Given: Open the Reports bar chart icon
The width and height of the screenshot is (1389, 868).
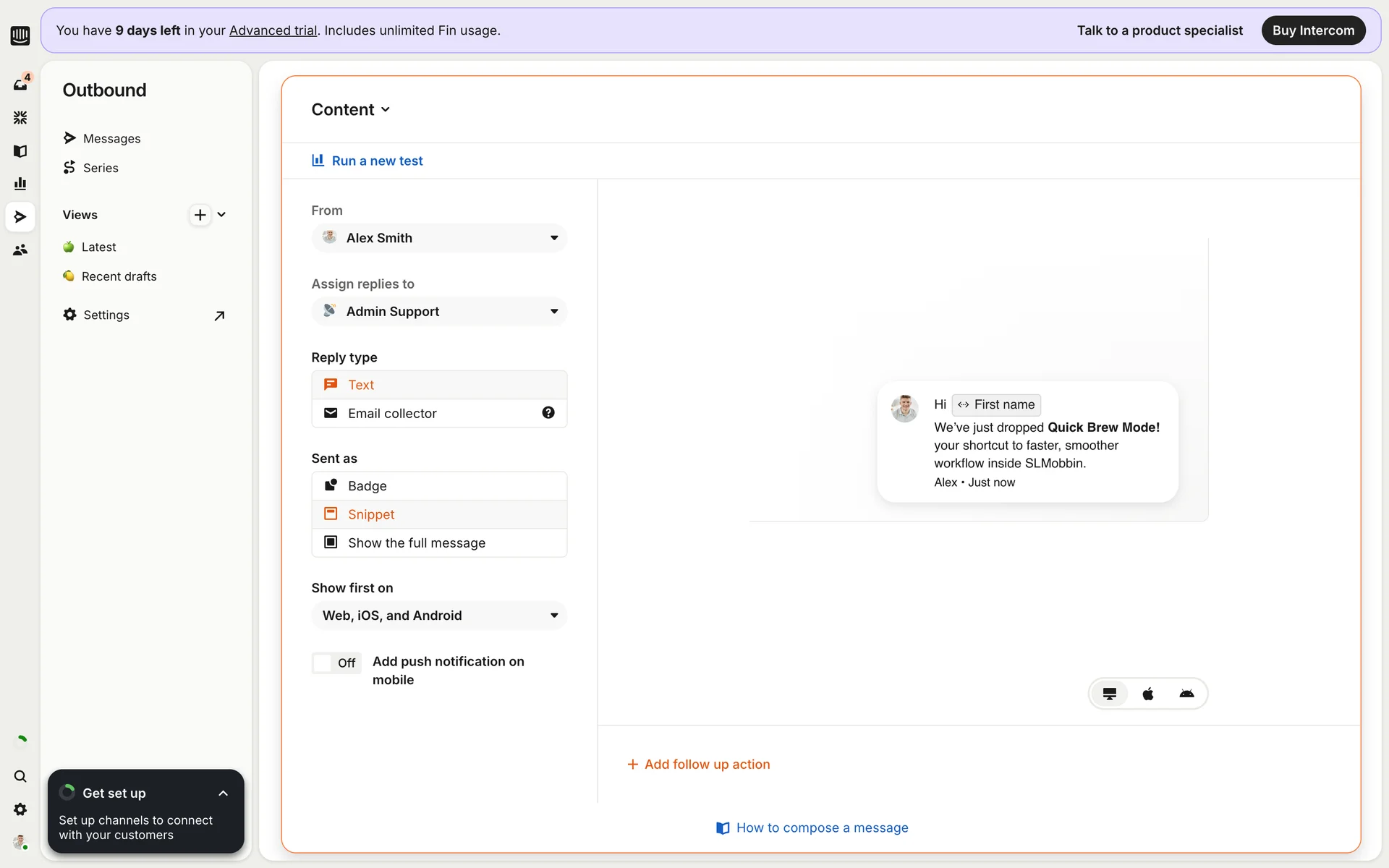Looking at the screenshot, I should (x=20, y=184).
